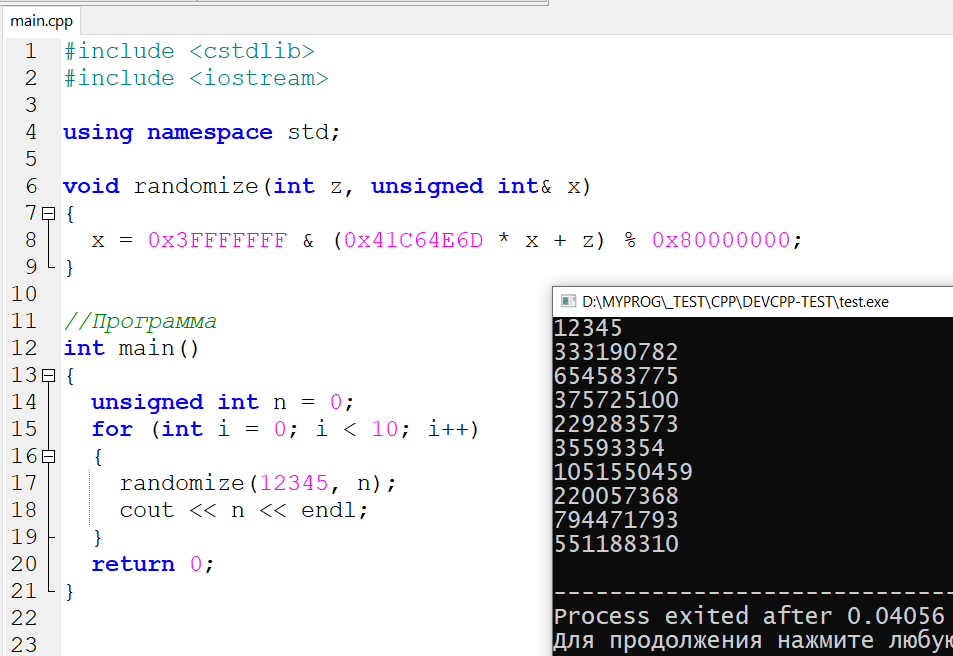Switch to the main.cpp editor tab
The image size is (953, 656).
pos(41,21)
